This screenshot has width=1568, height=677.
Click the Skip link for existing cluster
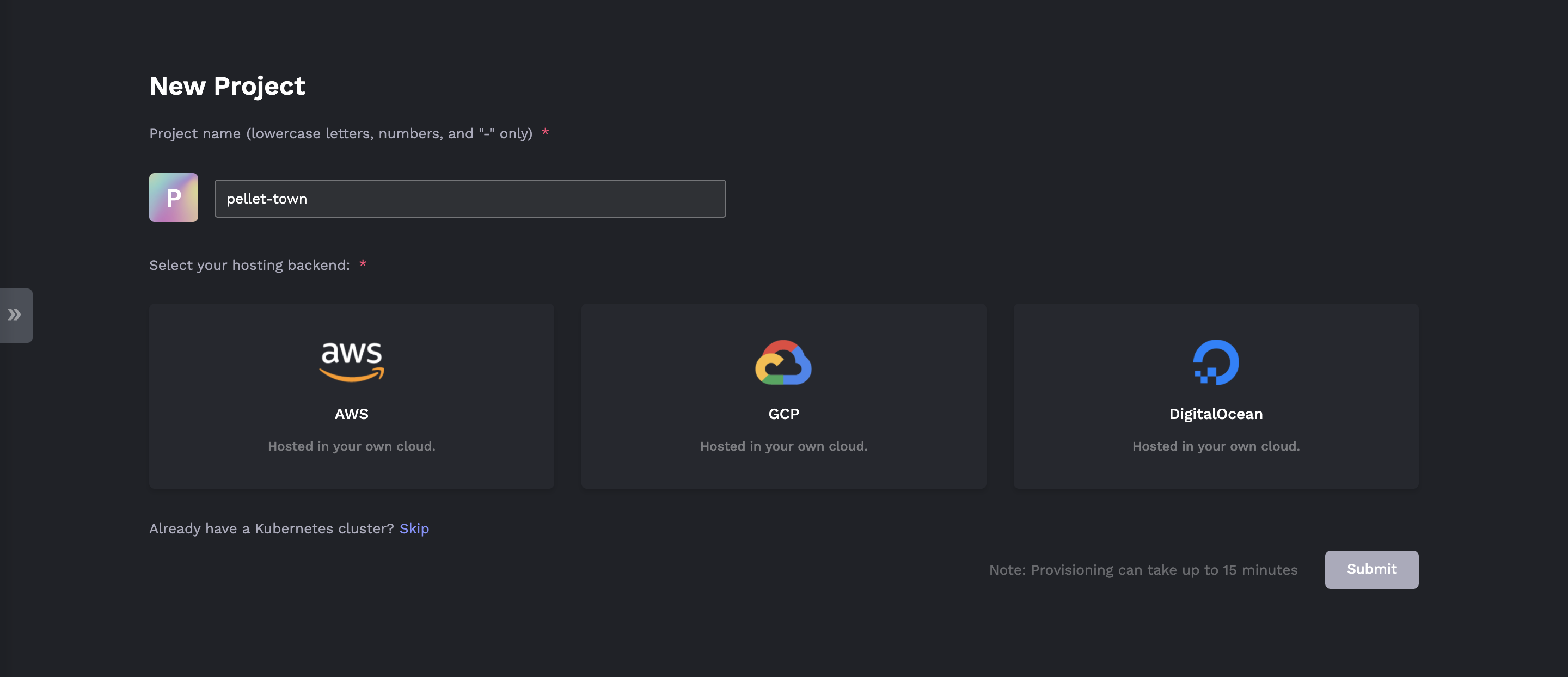[x=414, y=528]
